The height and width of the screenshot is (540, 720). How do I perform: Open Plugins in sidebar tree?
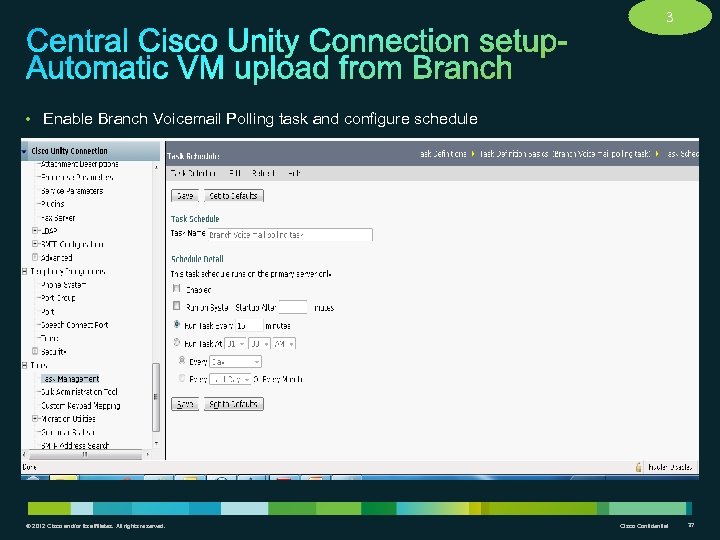pyautogui.click(x=52, y=204)
